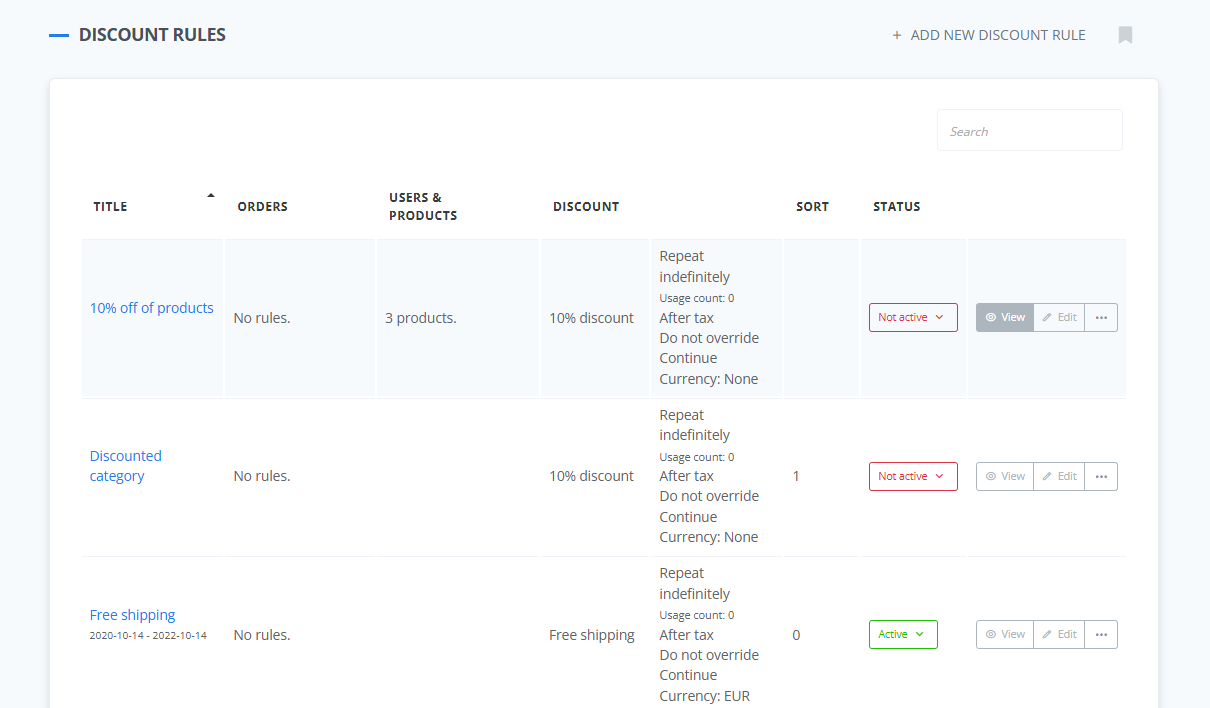Image resolution: width=1210 pixels, height=708 pixels.
Task: Click 'Usage count: 0' in Free shipping row
Action: coord(697,615)
